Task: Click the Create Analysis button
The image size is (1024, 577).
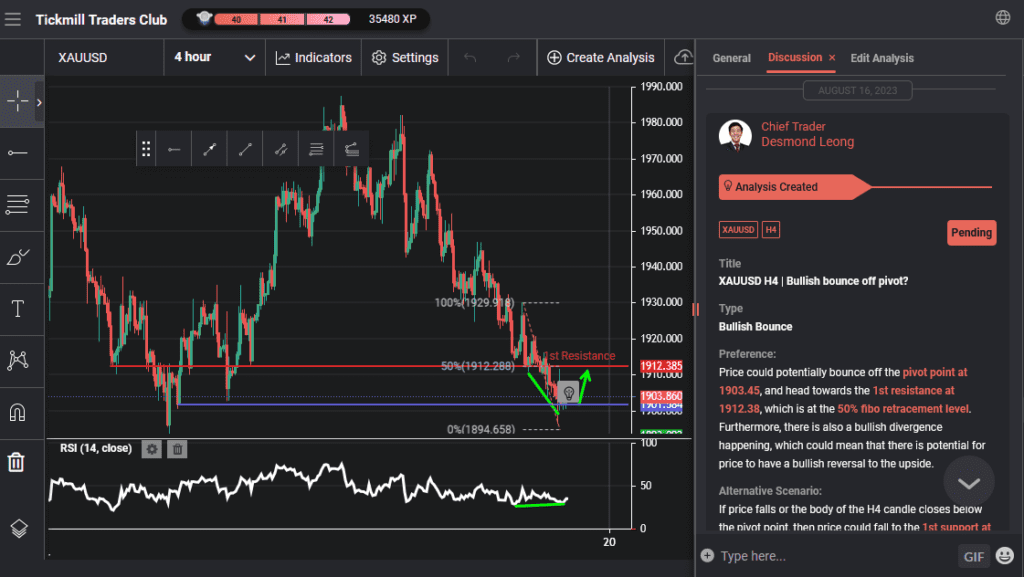Action: pos(600,57)
